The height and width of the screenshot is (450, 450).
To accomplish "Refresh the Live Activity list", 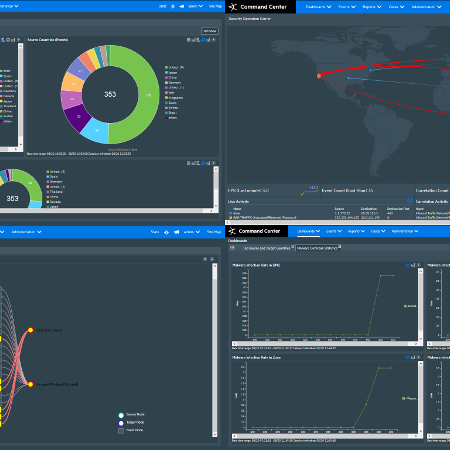I will click(x=410, y=200).
